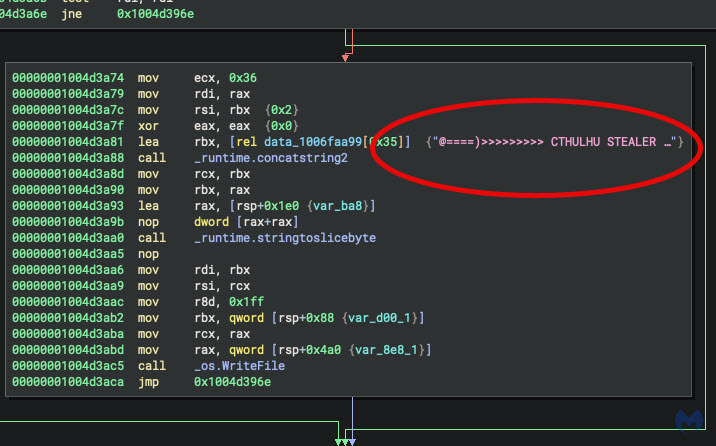Select the {0x2} annotation after rsi, rbx

coord(281,110)
